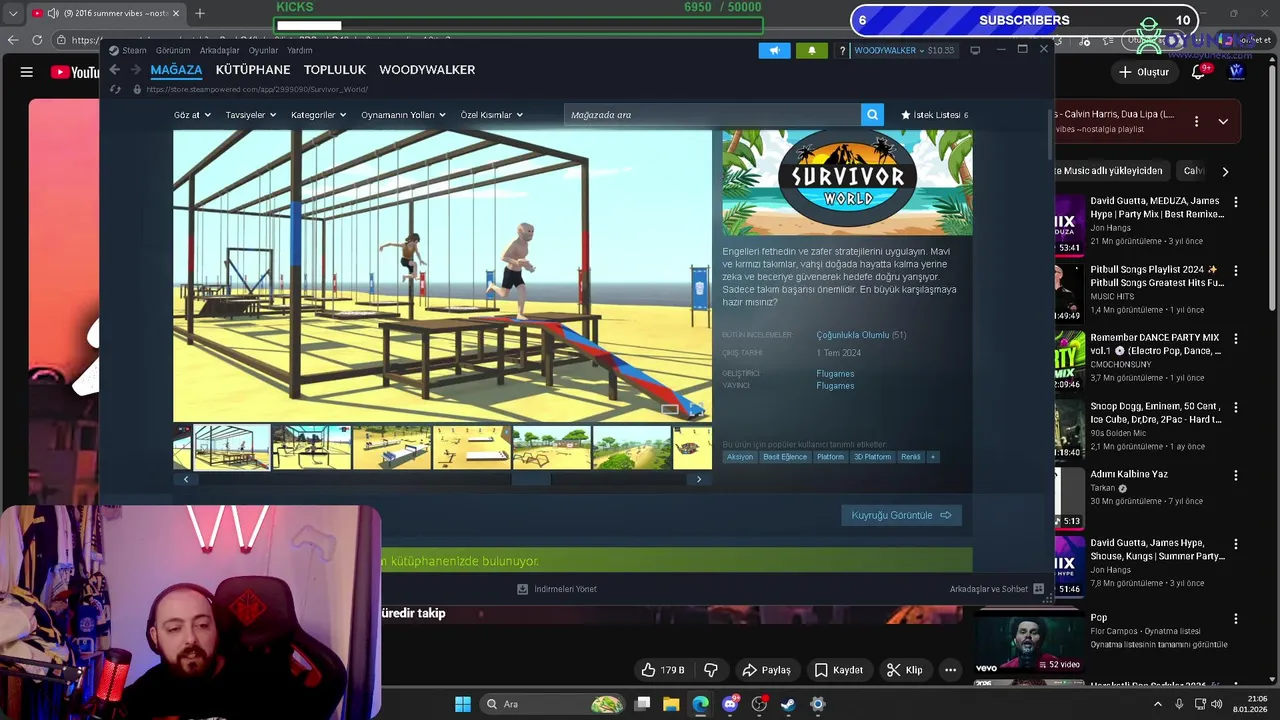This screenshot has width=1280, height=720.
Task: Click the settings gear taskbar icon
Action: click(x=817, y=704)
